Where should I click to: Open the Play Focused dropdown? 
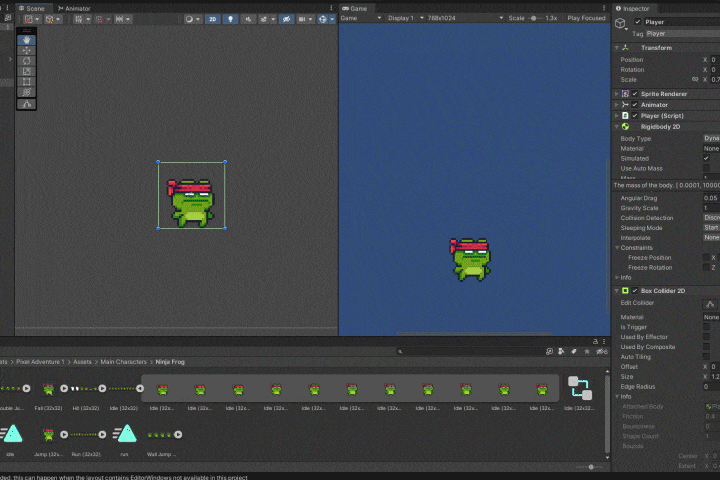[586, 18]
